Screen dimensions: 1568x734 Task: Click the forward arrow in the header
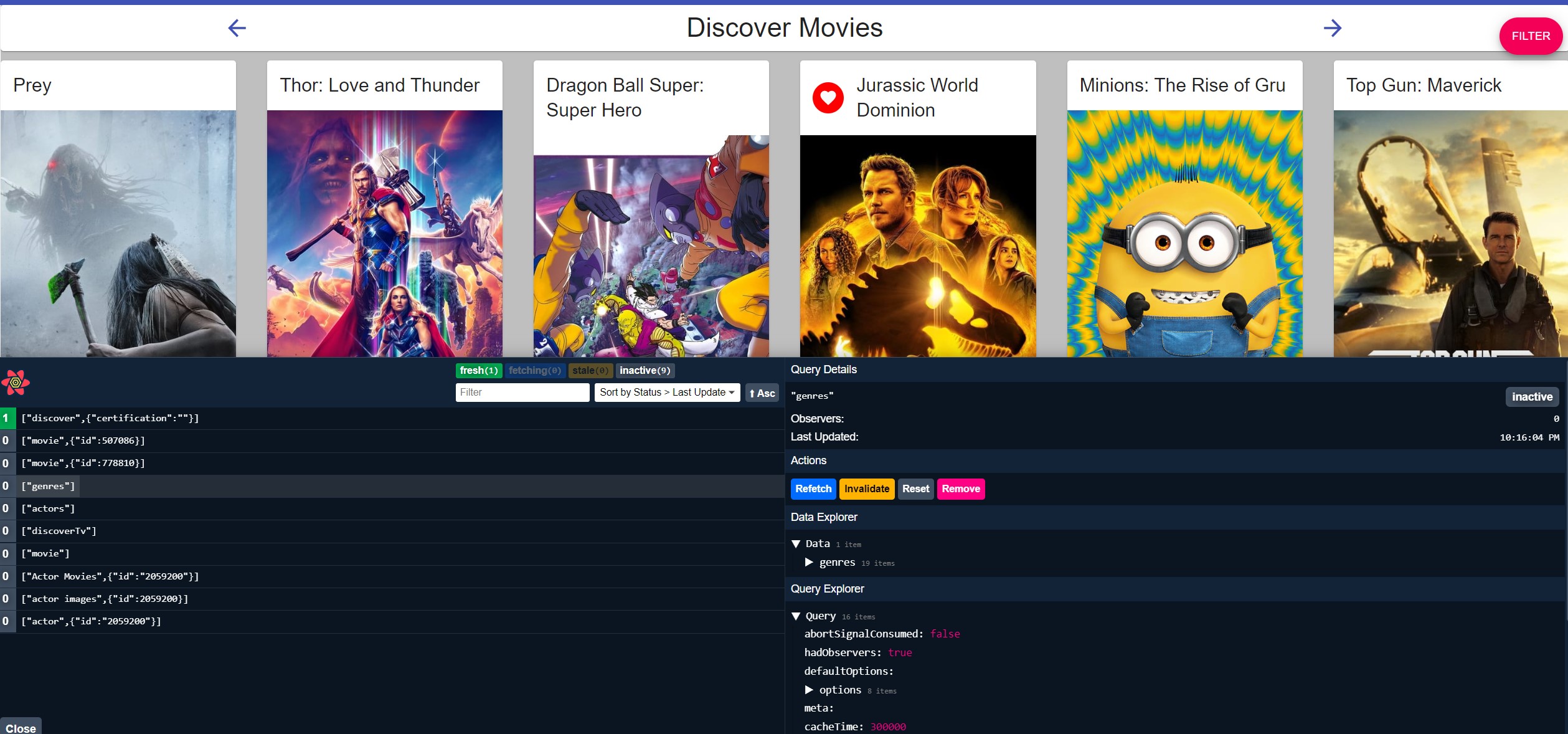click(x=1333, y=28)
